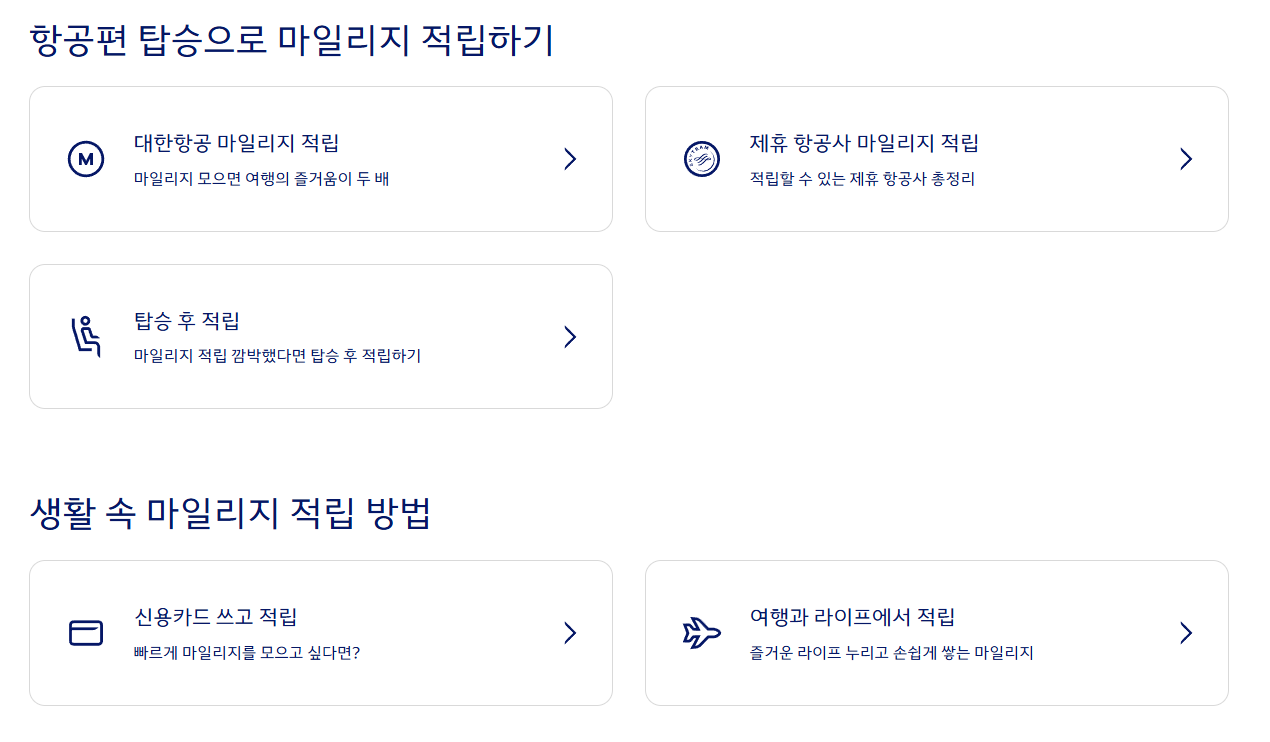The image size is (1270, 742).
Task: Click the circled M mileage icon
Action: [86, 159]
